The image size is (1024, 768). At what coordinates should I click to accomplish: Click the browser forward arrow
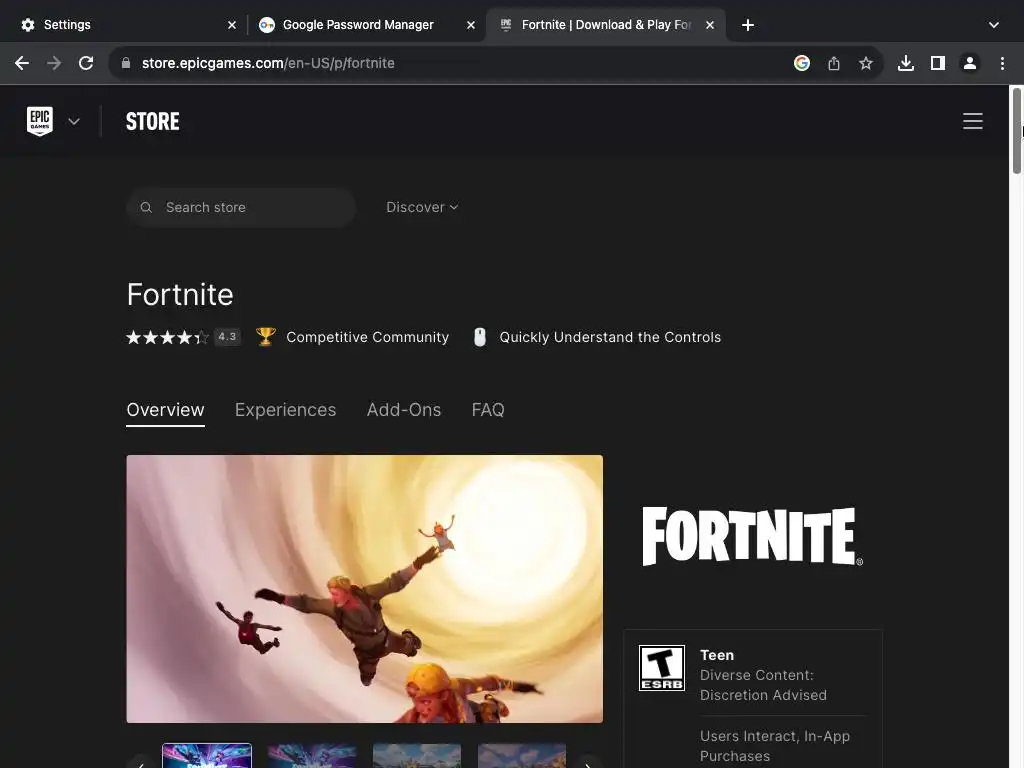click(x=54, y=63)
